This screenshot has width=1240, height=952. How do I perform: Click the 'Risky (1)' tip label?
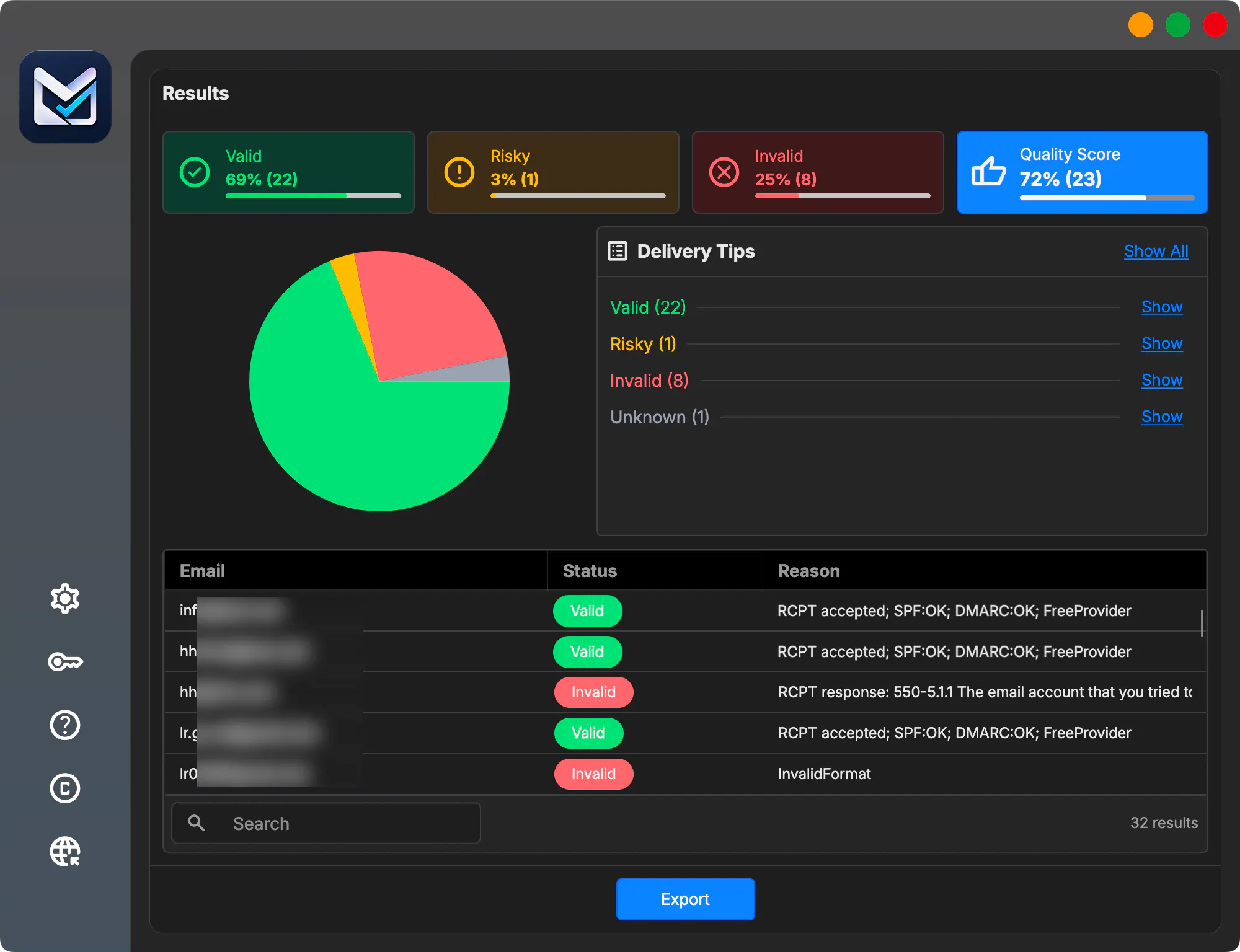[x=643, y=343]
